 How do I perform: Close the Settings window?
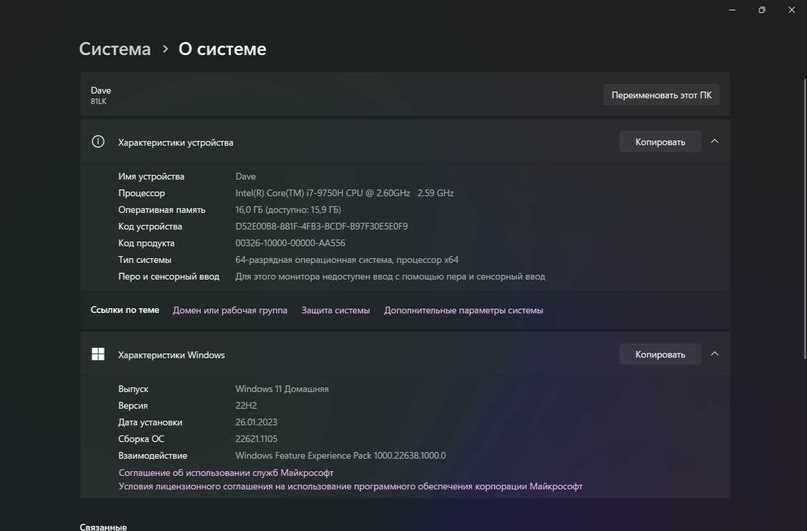click(x=792, y=10)
